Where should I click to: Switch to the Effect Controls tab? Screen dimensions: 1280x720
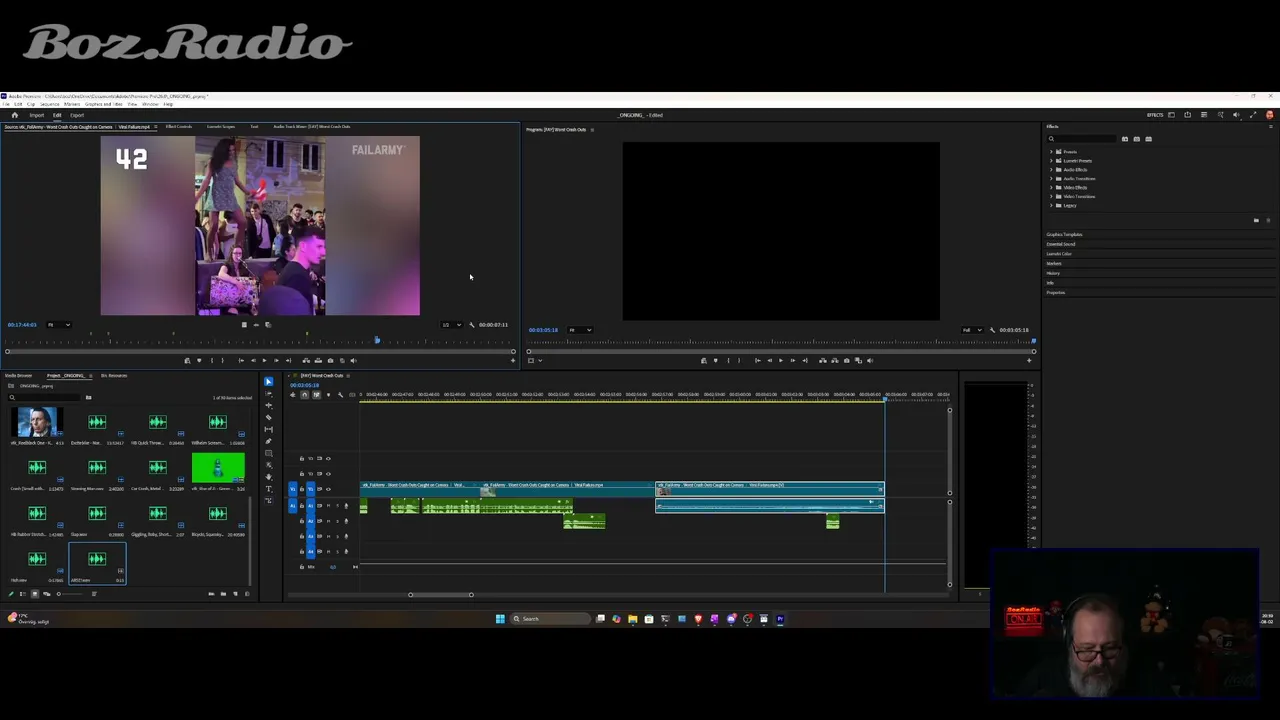point(179,127)
